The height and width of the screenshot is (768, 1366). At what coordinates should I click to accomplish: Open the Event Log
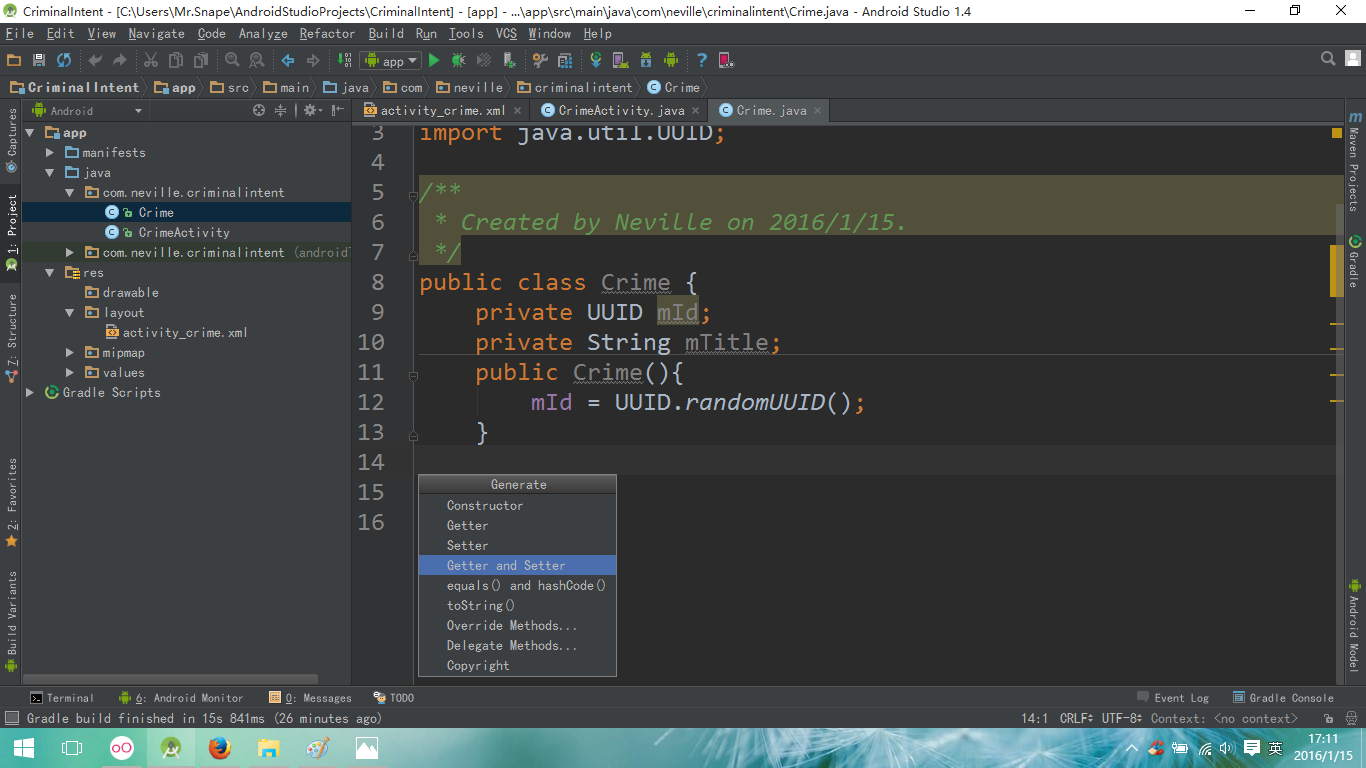coord(1173,698)
